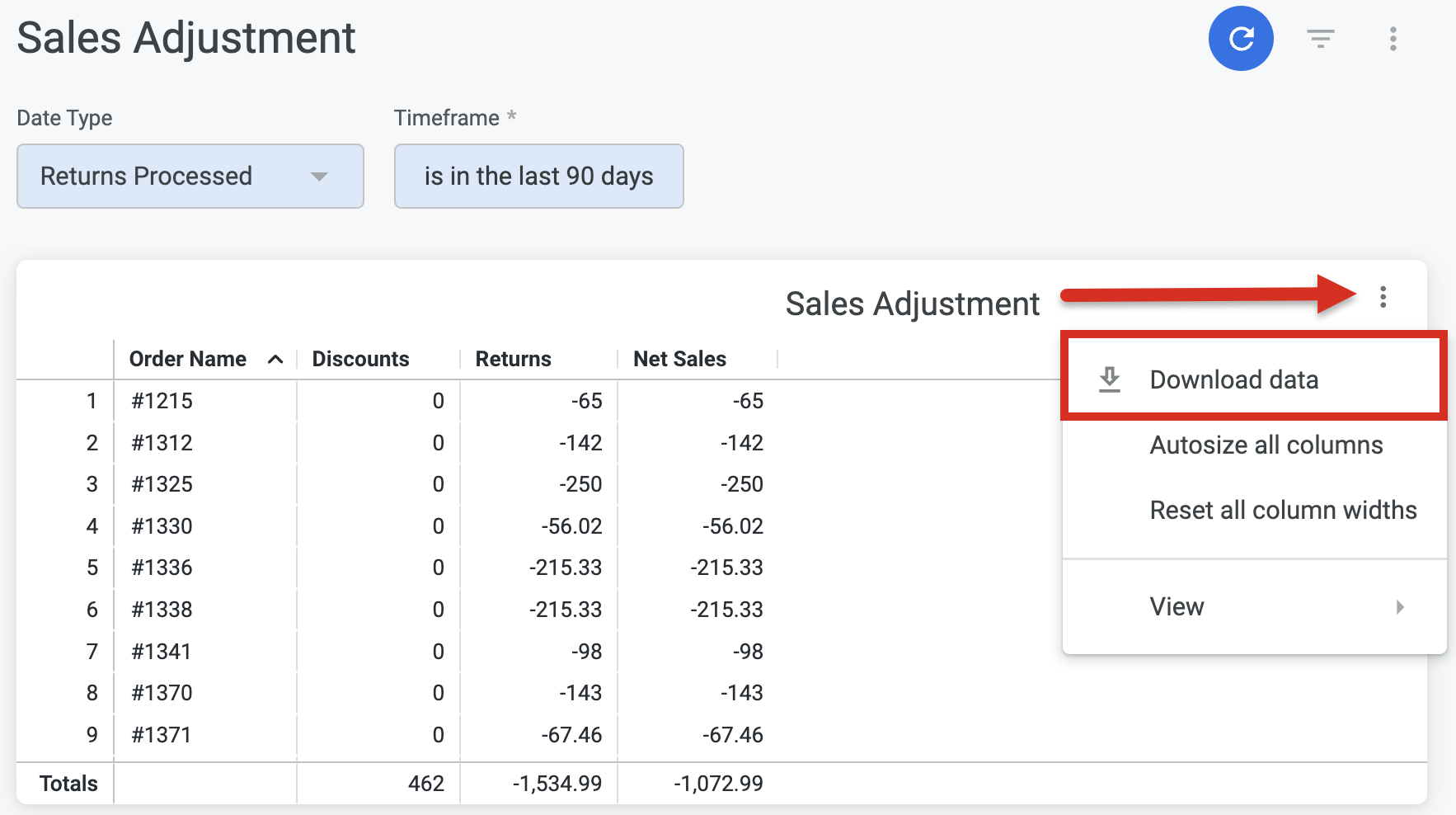
Task: Click the Totals row at table bottom
Action: pos(69,783)
